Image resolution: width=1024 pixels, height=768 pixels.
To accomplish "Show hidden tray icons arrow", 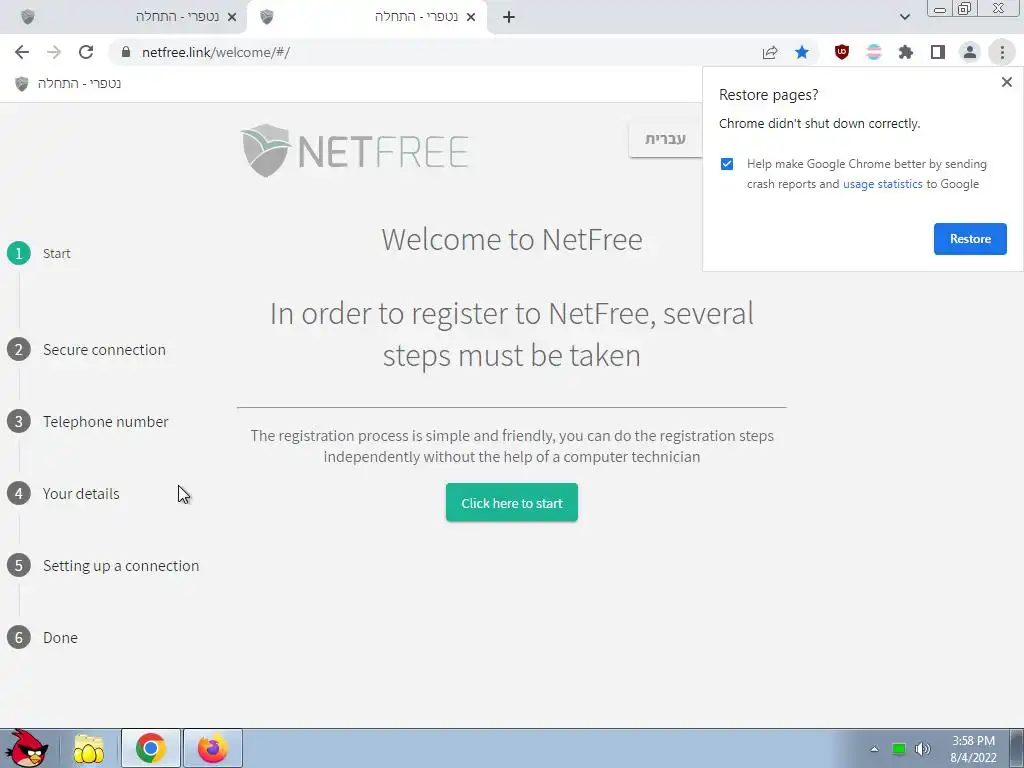I will coord(874,749).
